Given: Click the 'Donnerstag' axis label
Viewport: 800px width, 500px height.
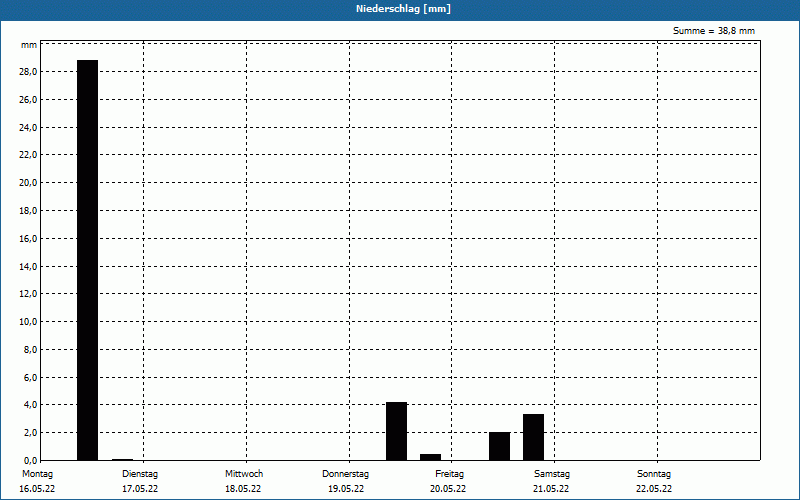Looking at the screenshot, I should [345, 474].
